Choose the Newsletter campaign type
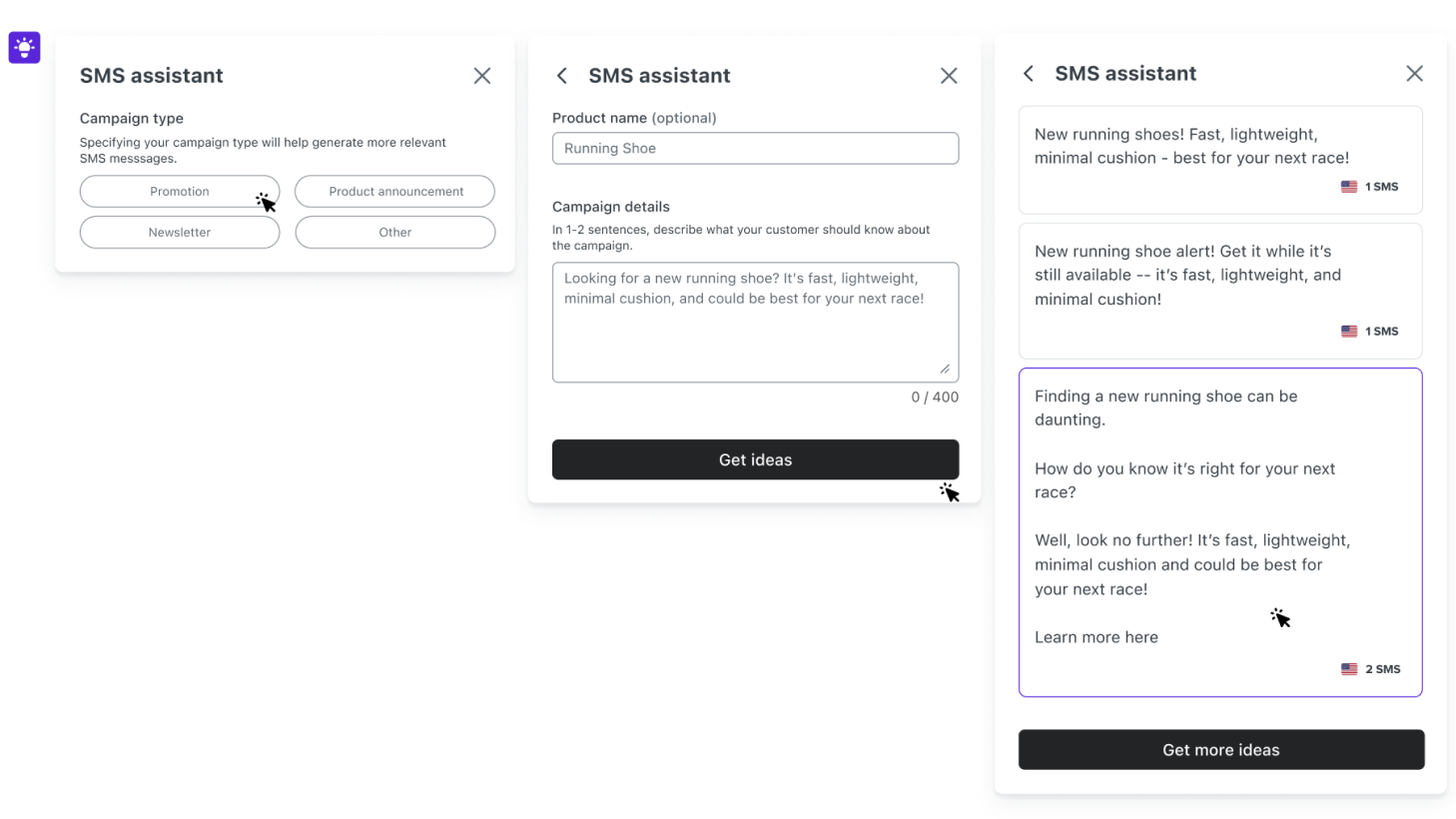Viewport: 1456px width, 819px height. [x=179, y=232]
